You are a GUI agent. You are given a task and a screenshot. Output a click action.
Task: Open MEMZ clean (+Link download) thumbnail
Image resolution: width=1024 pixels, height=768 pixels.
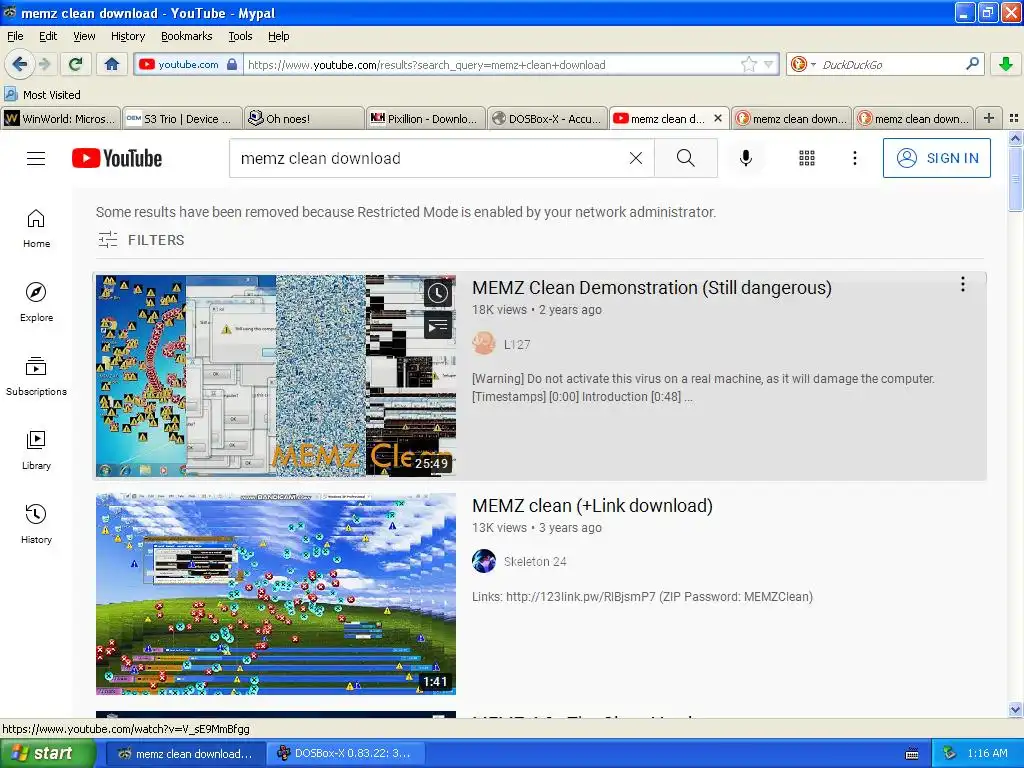pos(276,594)
